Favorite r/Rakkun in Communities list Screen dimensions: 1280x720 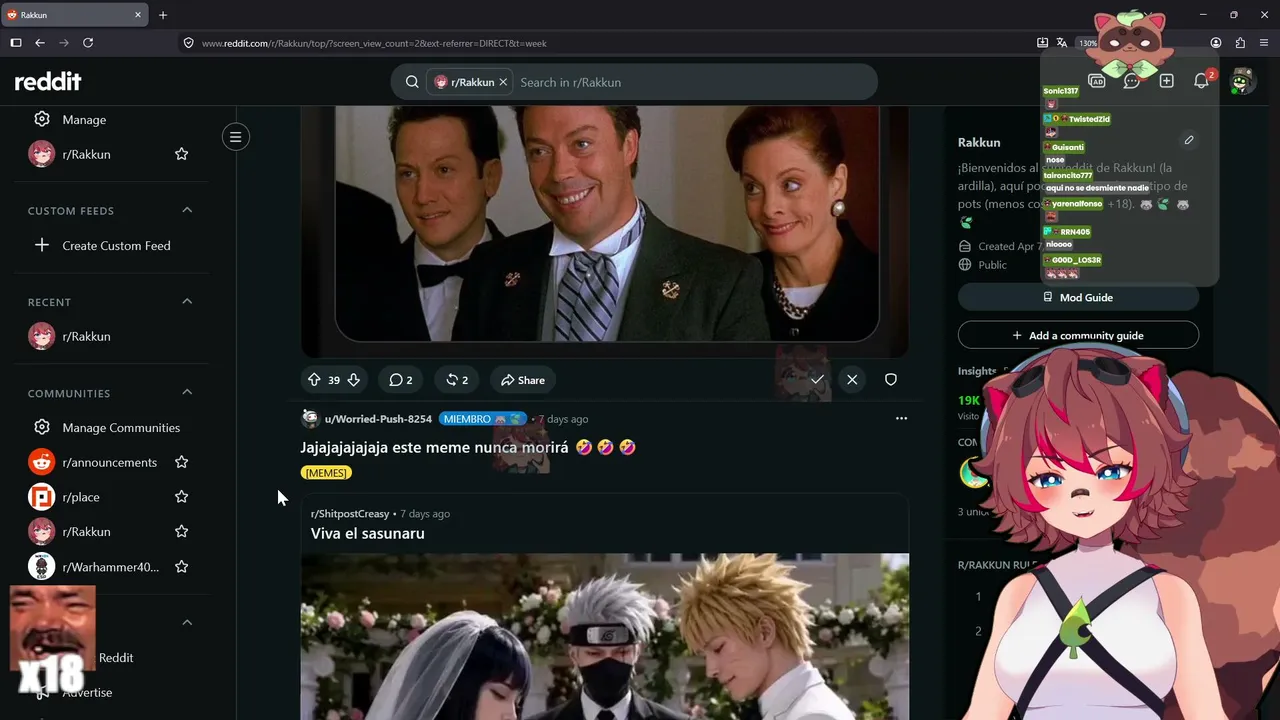pyautogui.click(x=182, y=532)
